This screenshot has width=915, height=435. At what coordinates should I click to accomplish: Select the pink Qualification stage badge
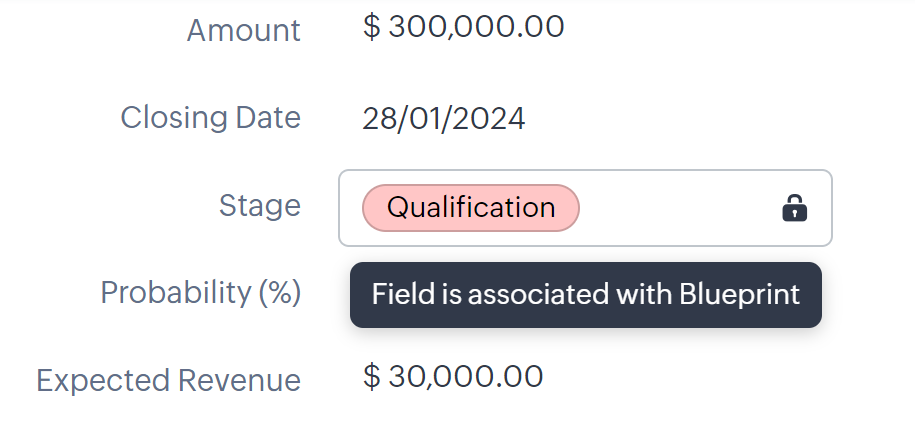pos(470,208)
